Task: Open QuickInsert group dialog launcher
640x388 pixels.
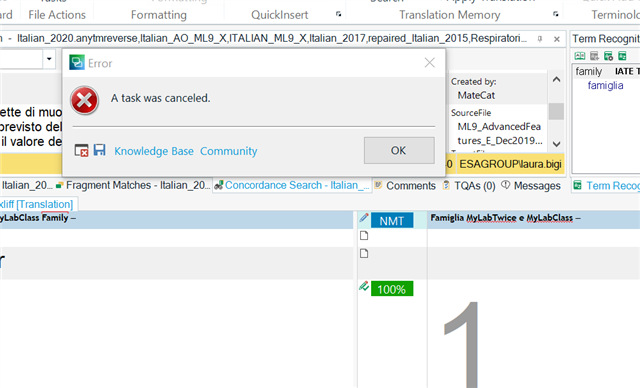Action: point(338,14)
